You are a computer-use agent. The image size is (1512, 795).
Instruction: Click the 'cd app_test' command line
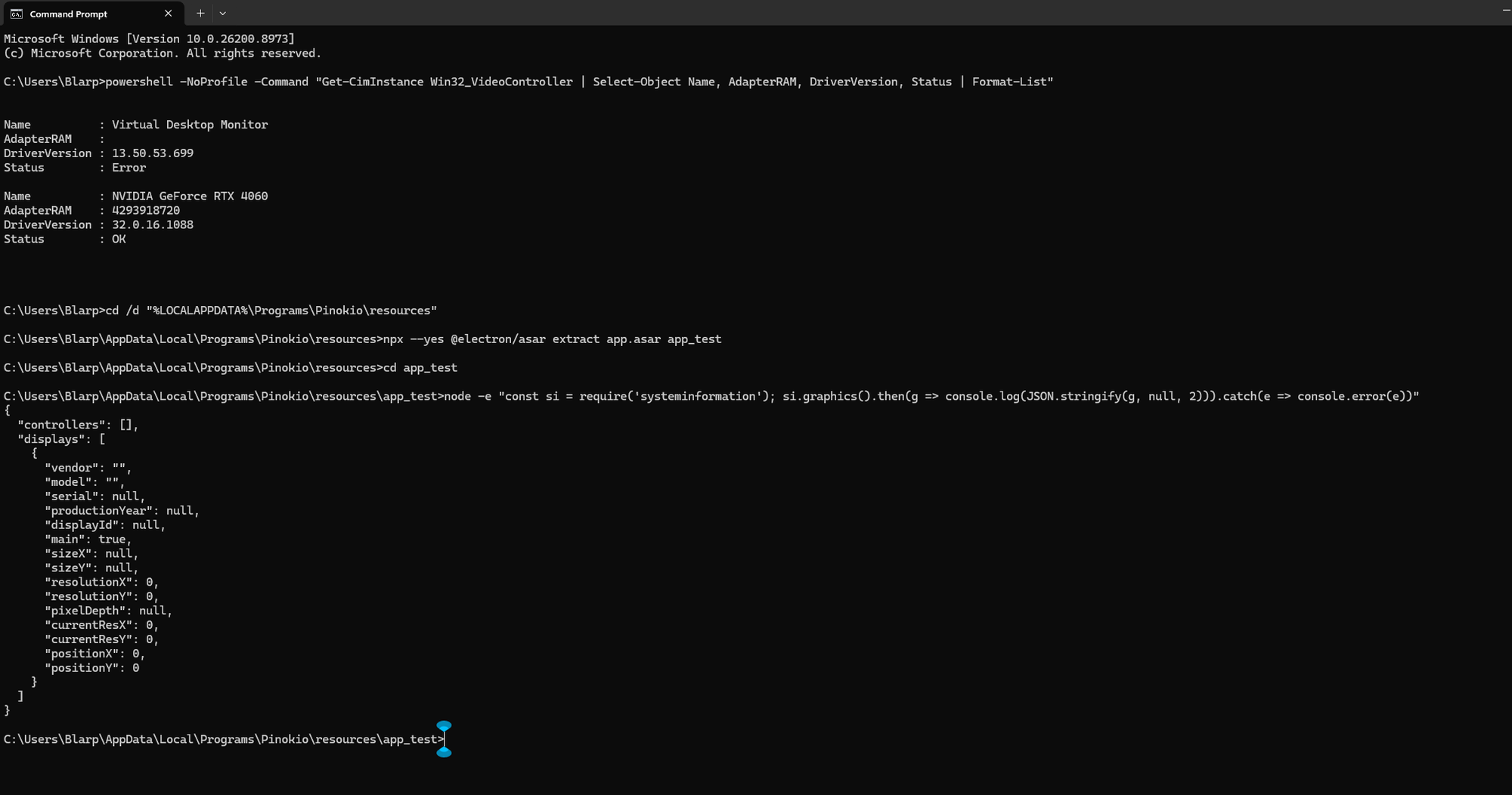point(231,368)
